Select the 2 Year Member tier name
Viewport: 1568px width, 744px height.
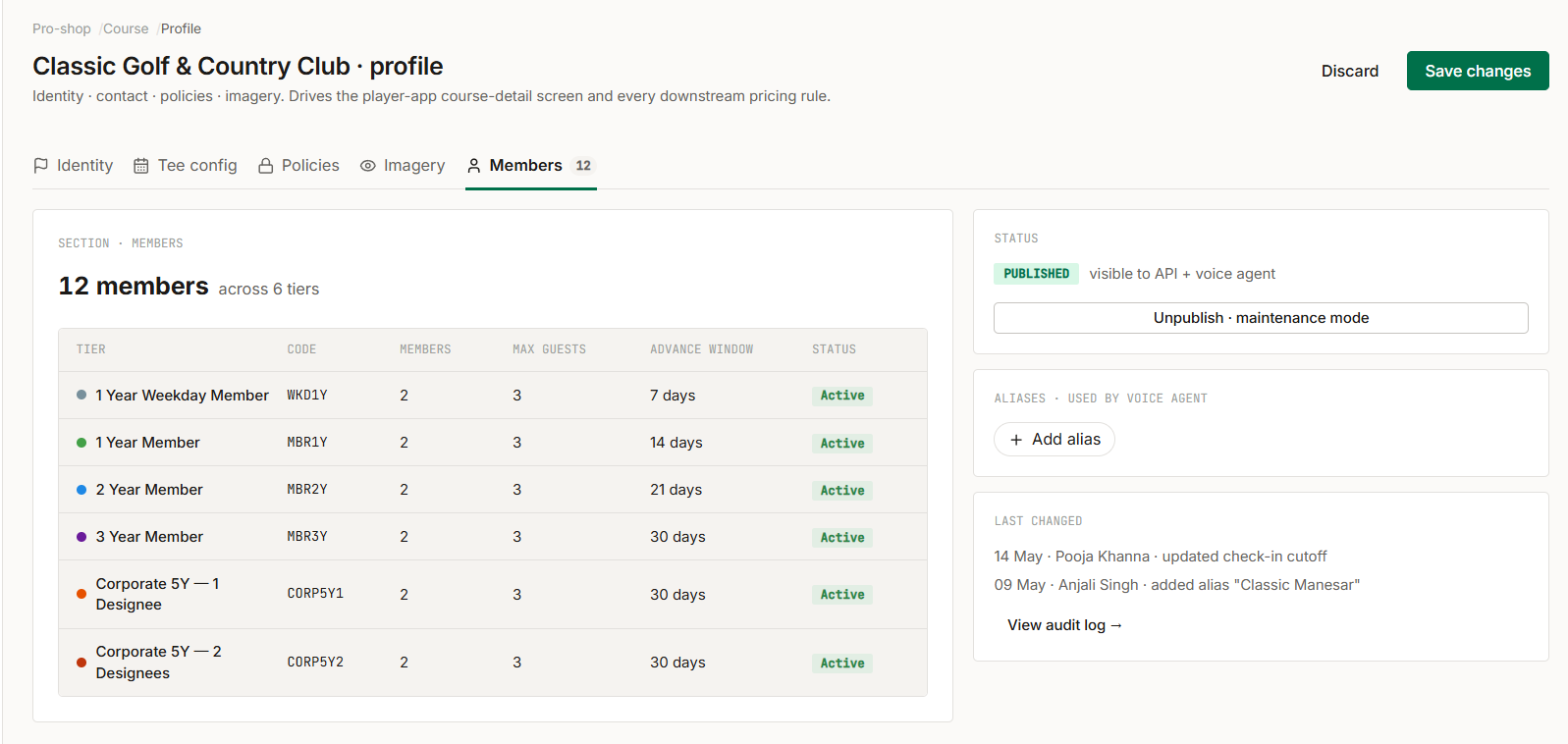149,490
